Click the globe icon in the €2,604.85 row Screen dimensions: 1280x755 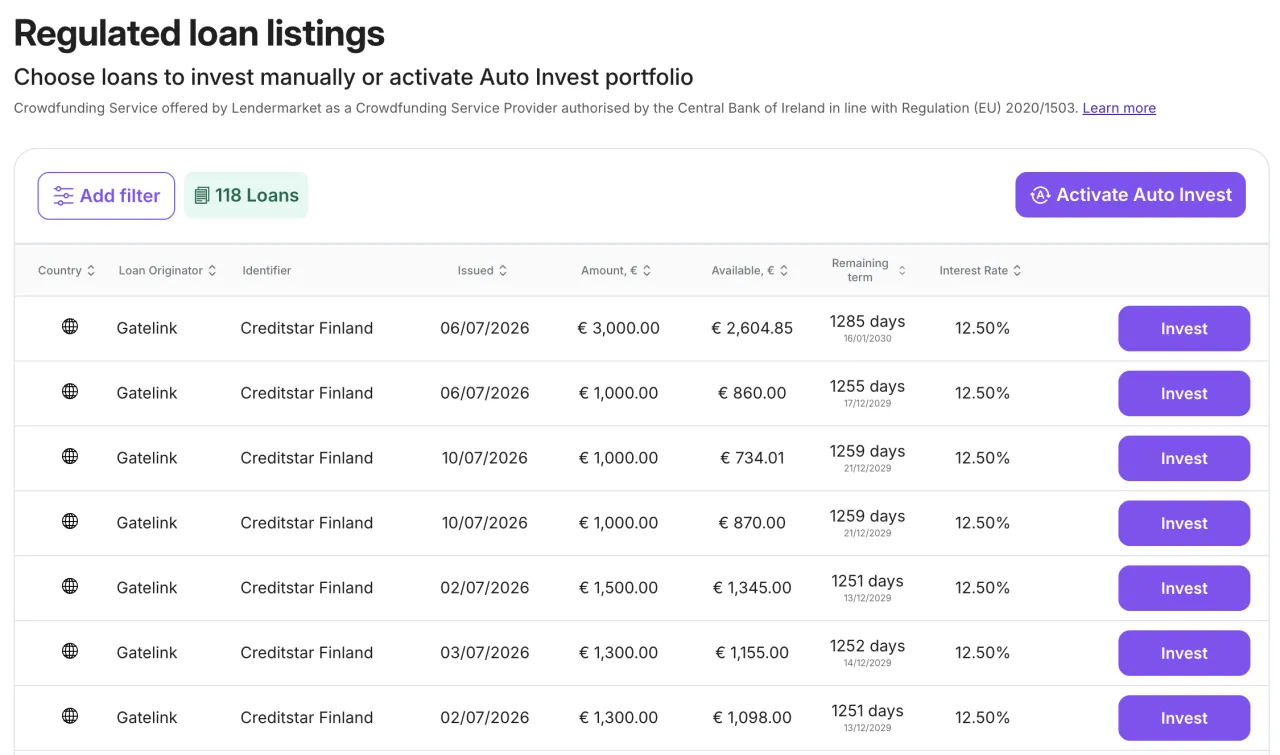(70, 326)
